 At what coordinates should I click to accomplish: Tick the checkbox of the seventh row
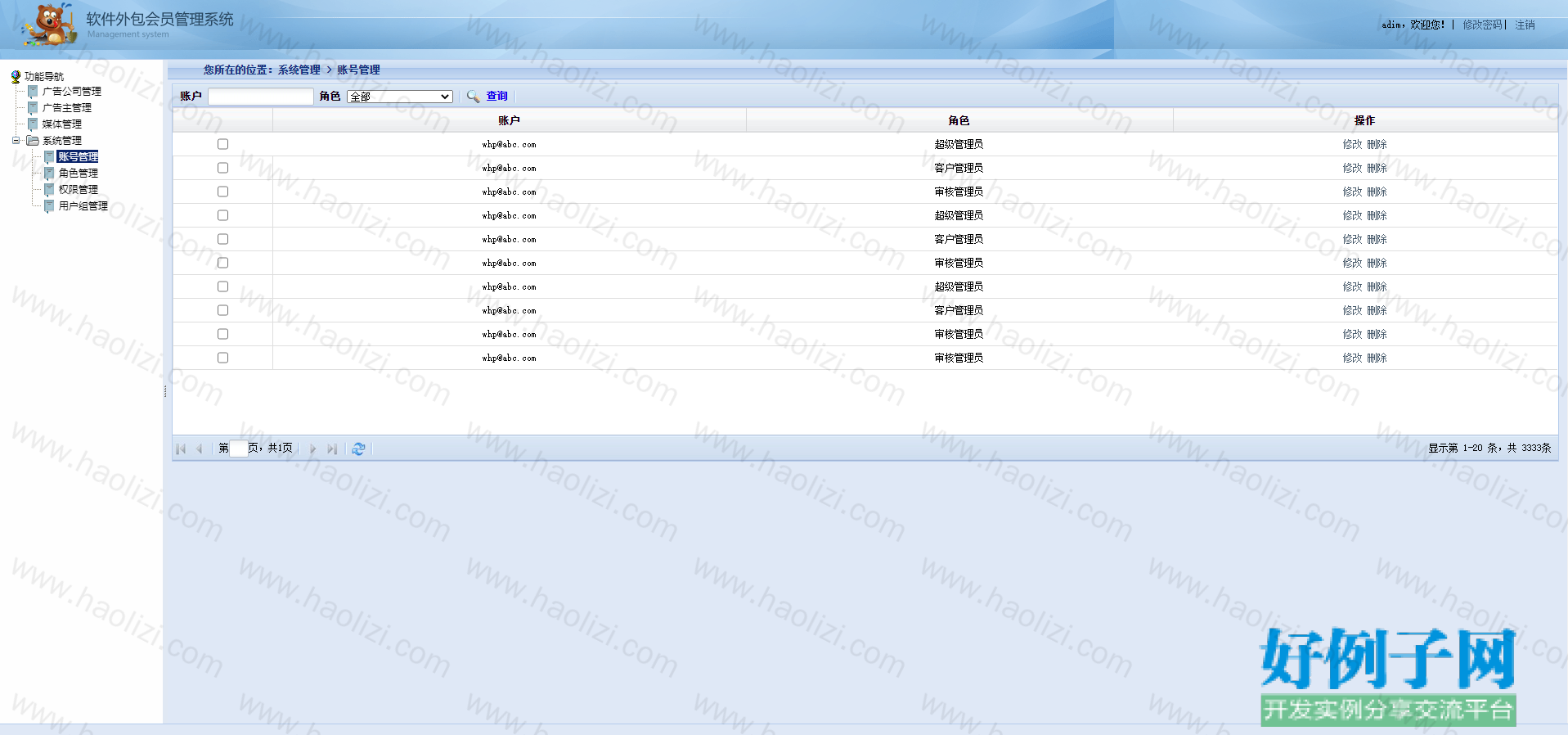(x=222, y=286)
